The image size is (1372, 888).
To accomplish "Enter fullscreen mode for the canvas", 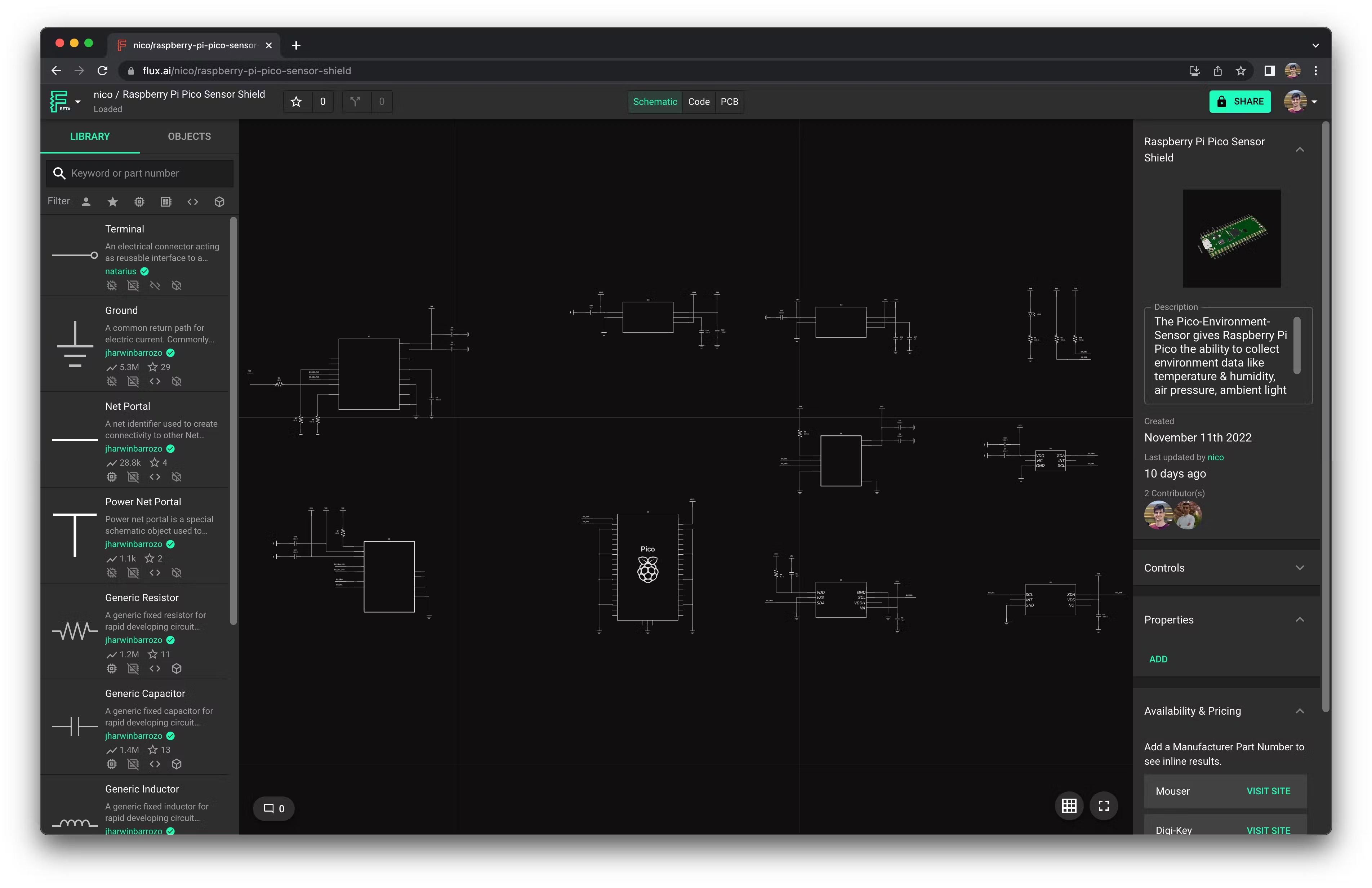I will 1103,805.
